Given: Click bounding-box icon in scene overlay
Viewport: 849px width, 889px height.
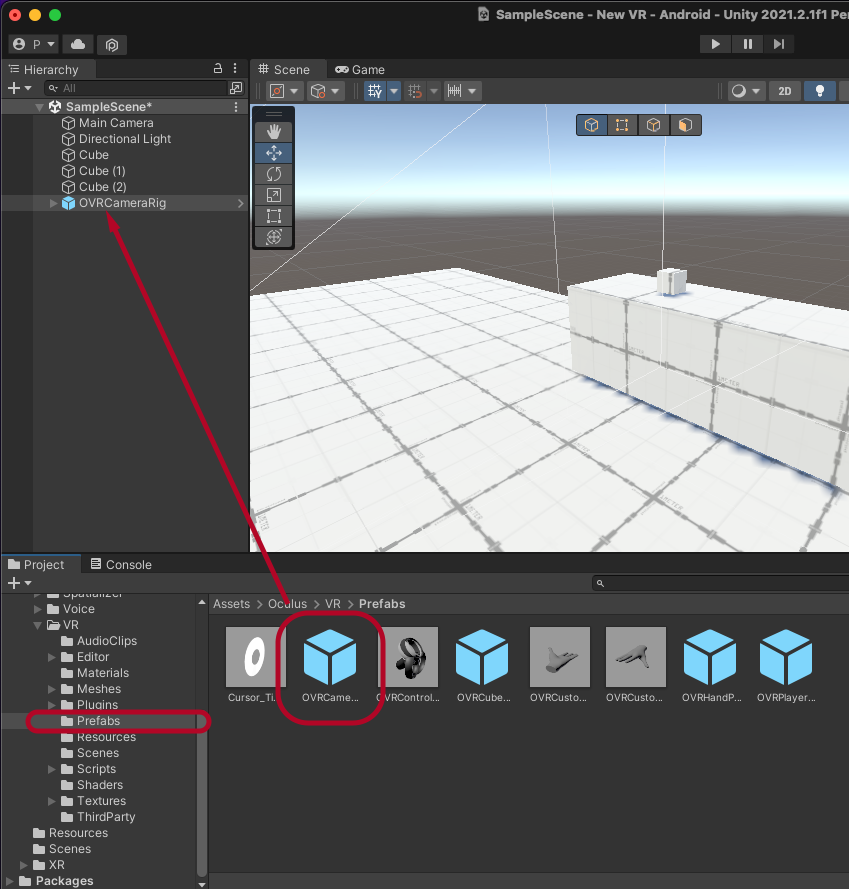Looking at the screenshot, I should (x=622, y=125).
